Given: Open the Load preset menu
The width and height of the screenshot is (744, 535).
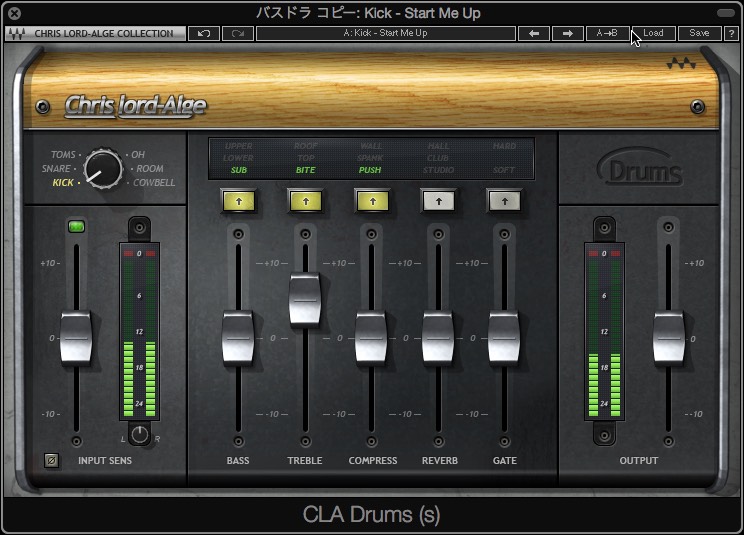Looking at the screenshot, I should click(653, 33).
